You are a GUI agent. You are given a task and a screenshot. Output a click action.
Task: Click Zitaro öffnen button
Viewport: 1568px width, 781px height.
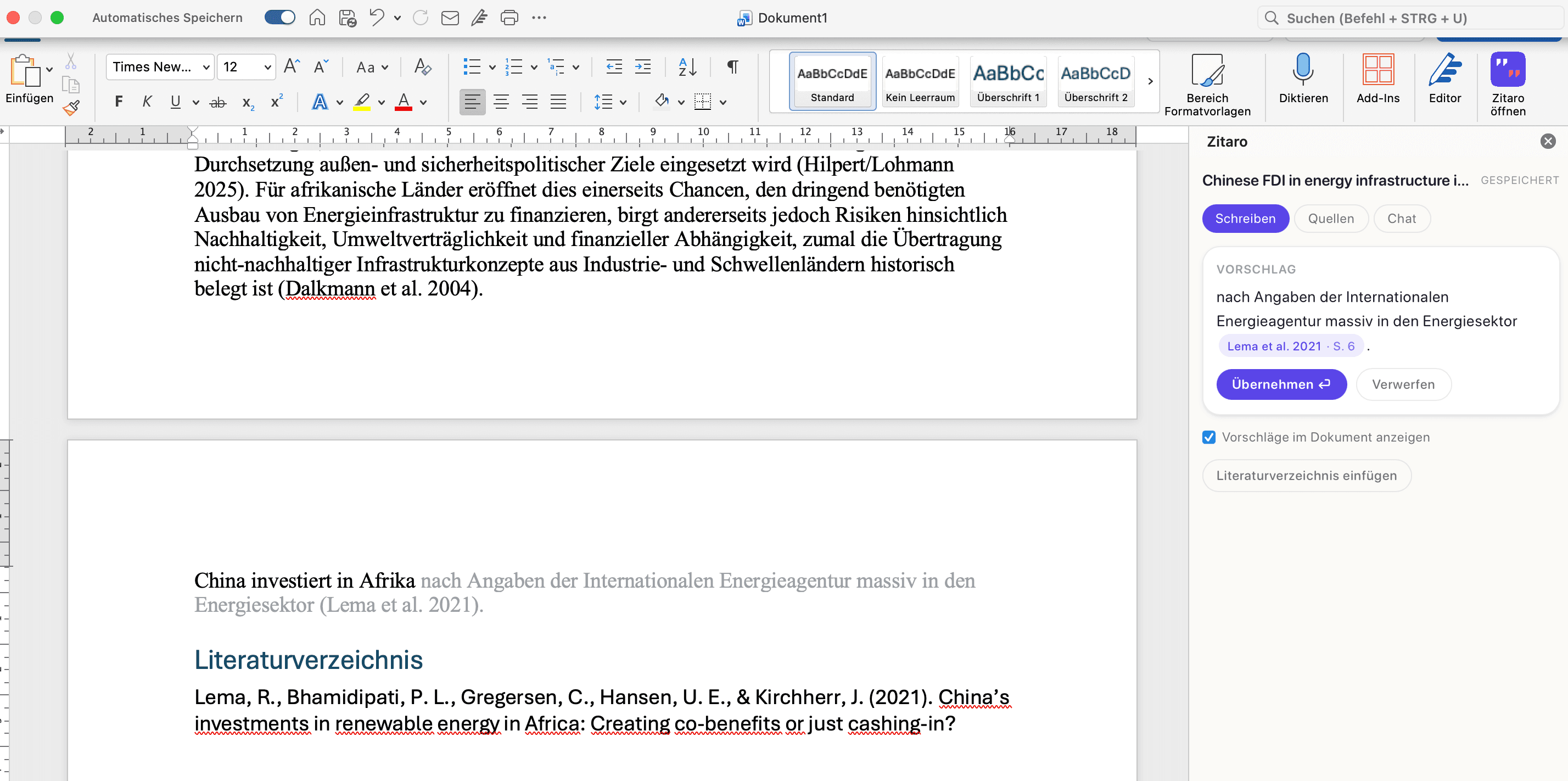click(x=1507, y=85)
